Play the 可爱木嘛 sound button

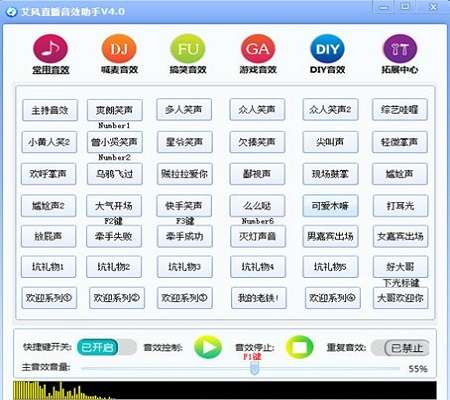click(330, 206)
